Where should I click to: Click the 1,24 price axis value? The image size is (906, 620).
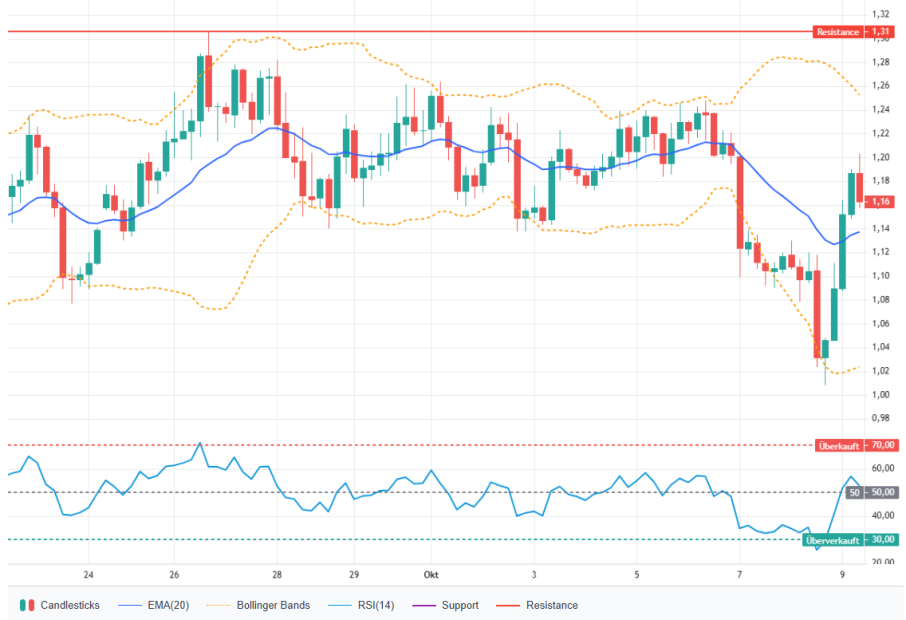881,109
